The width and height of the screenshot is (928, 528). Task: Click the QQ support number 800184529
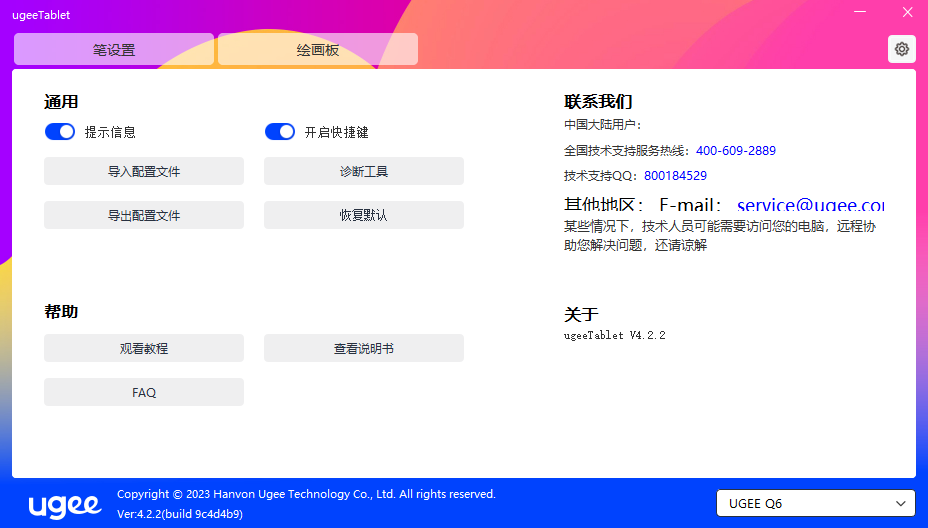click(x=675, y=175)
